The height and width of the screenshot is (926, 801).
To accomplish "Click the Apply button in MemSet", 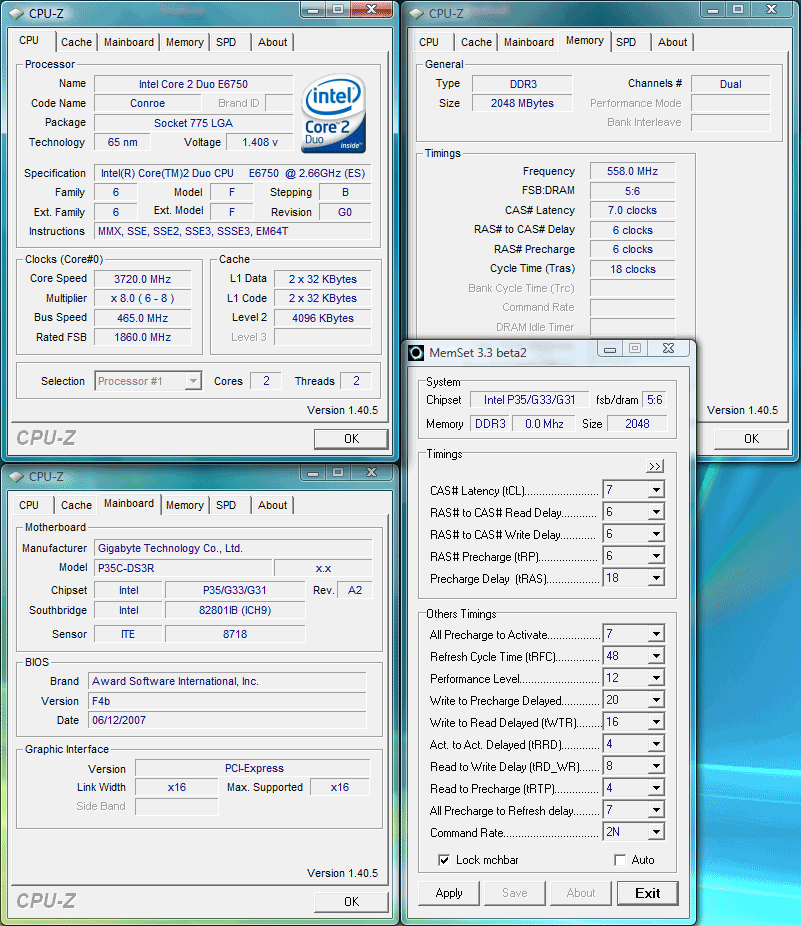I will (x=449, y=893).
